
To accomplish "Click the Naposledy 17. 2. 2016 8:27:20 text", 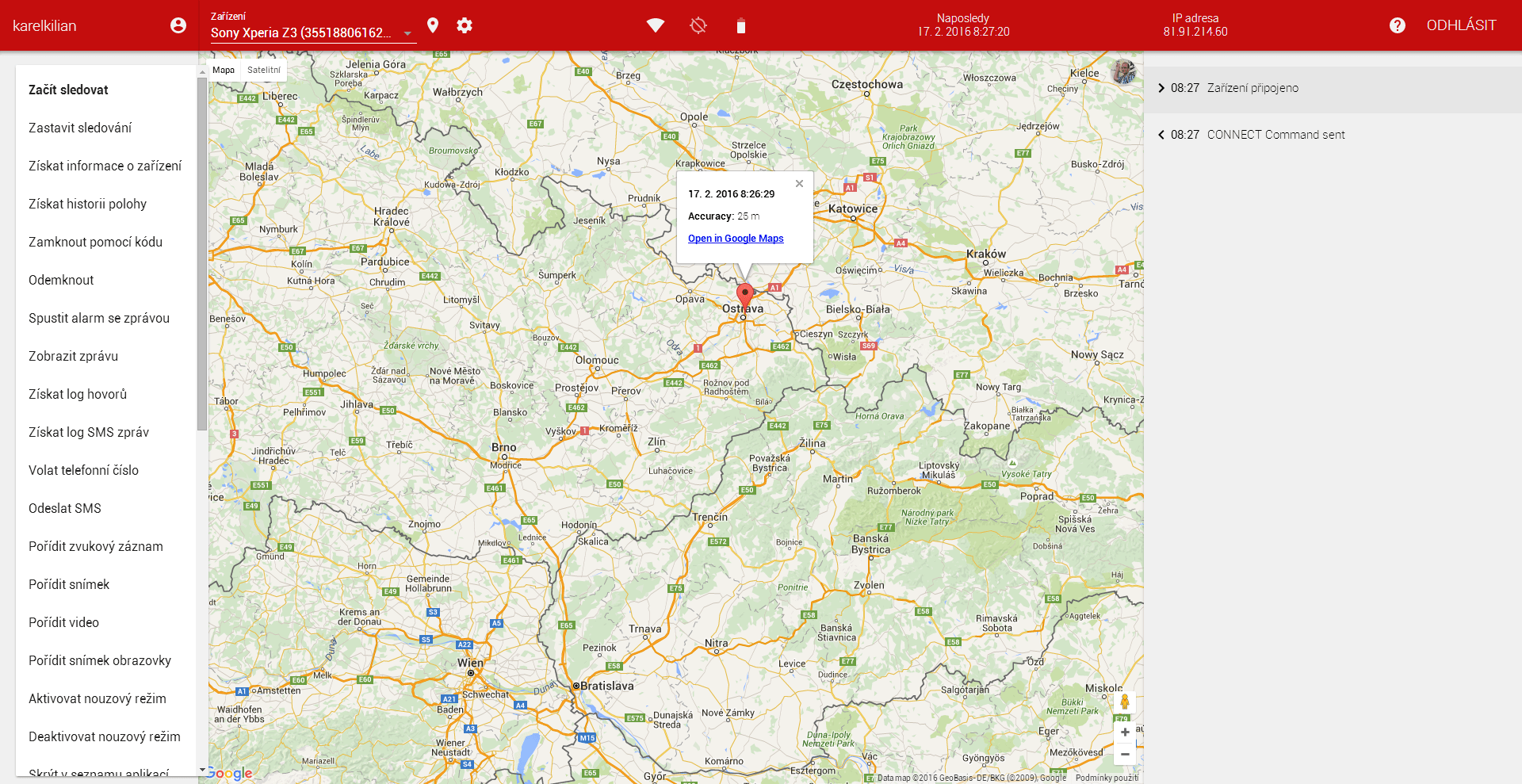I will coord(963,25).
